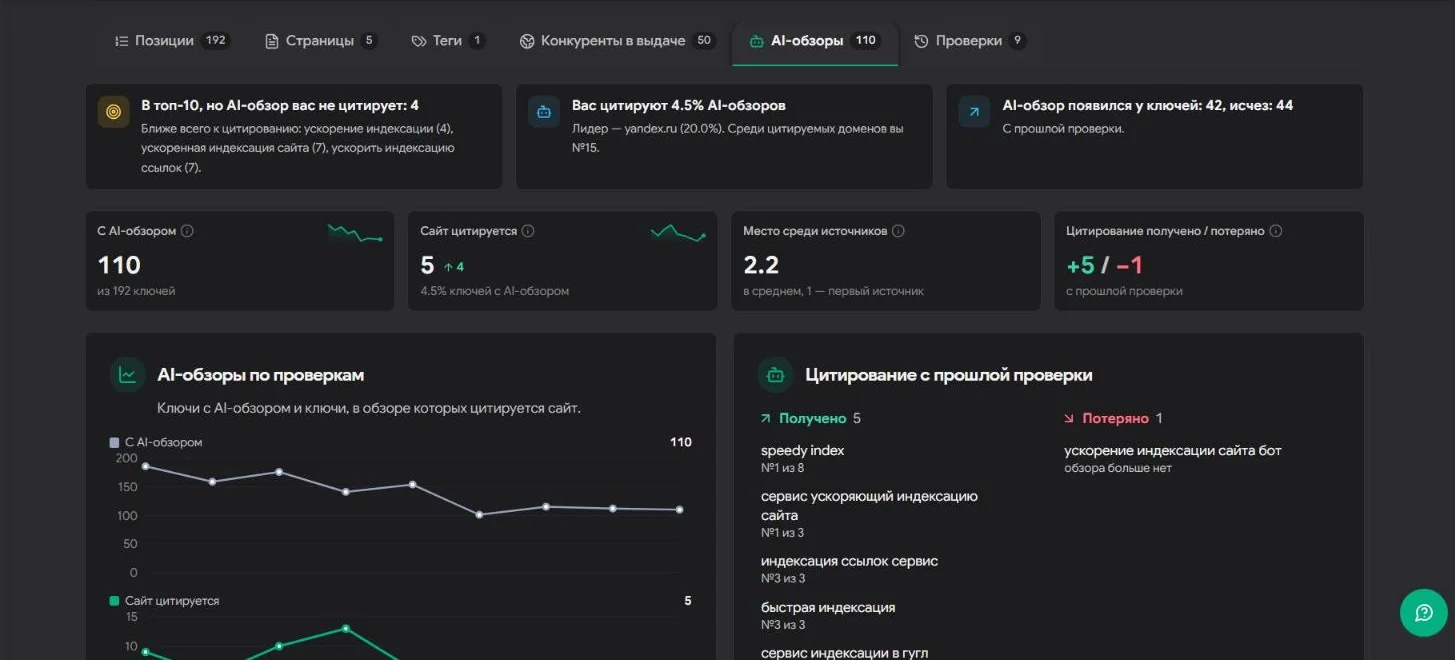Click the 'из 192 ключей' caption

(136, 291)
